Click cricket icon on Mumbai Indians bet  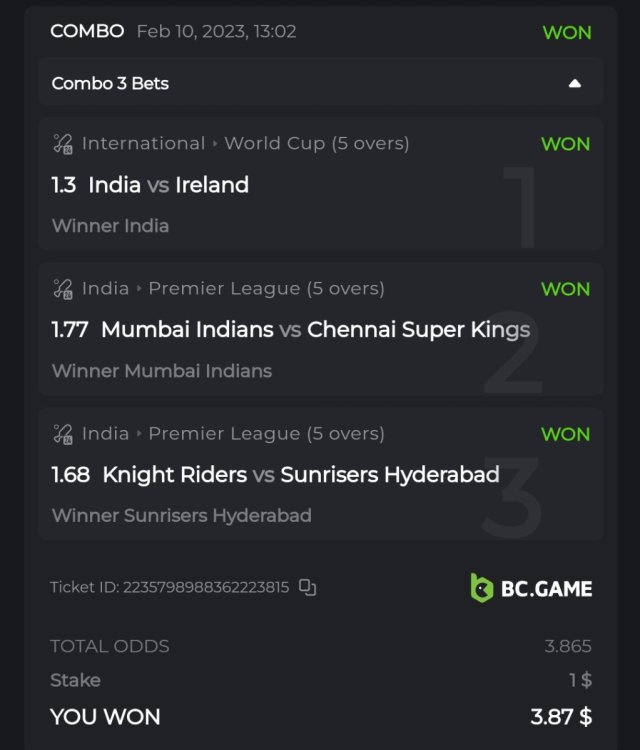[62, 289]
